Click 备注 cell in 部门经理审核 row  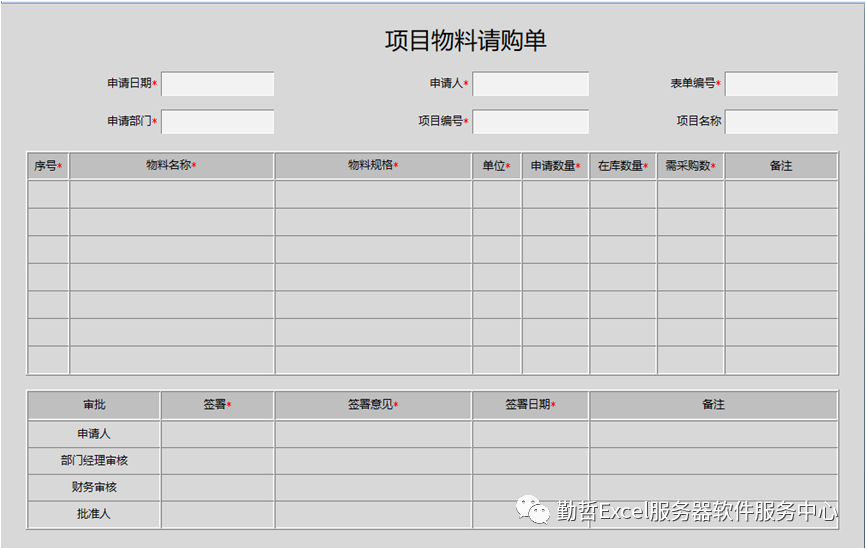pyautogui.click(x=714, y=461)
